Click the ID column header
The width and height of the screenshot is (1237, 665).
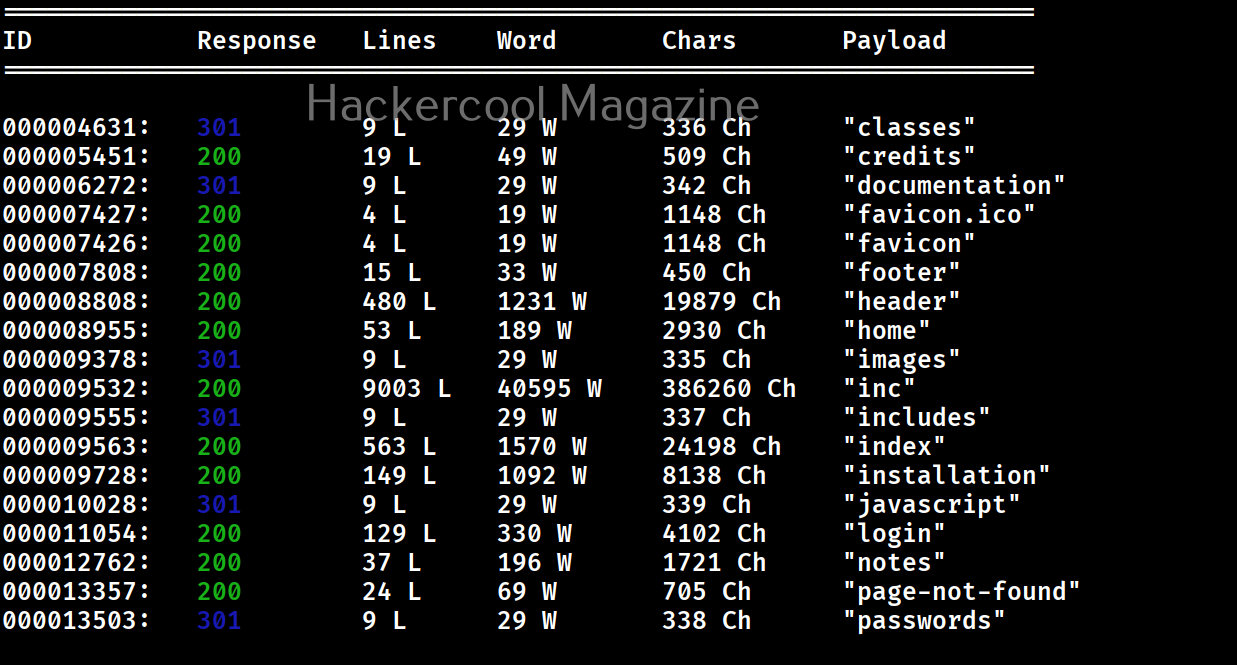(17, 41)
